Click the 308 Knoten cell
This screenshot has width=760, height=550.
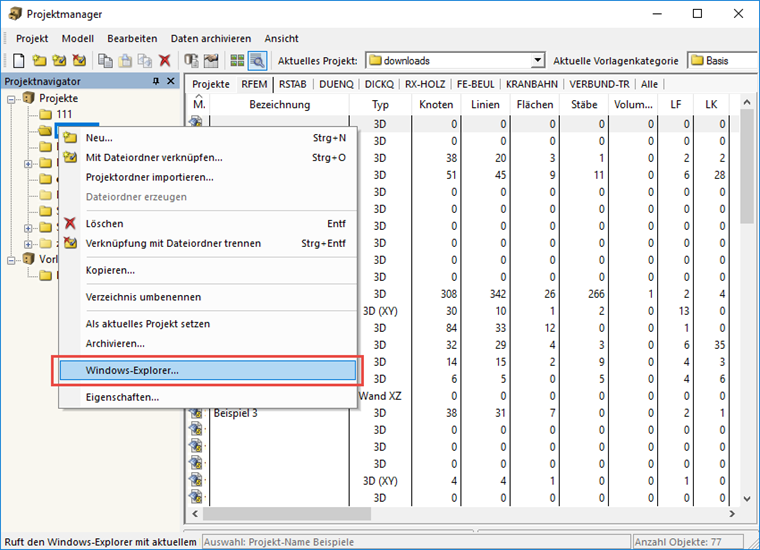click(436, 294)
